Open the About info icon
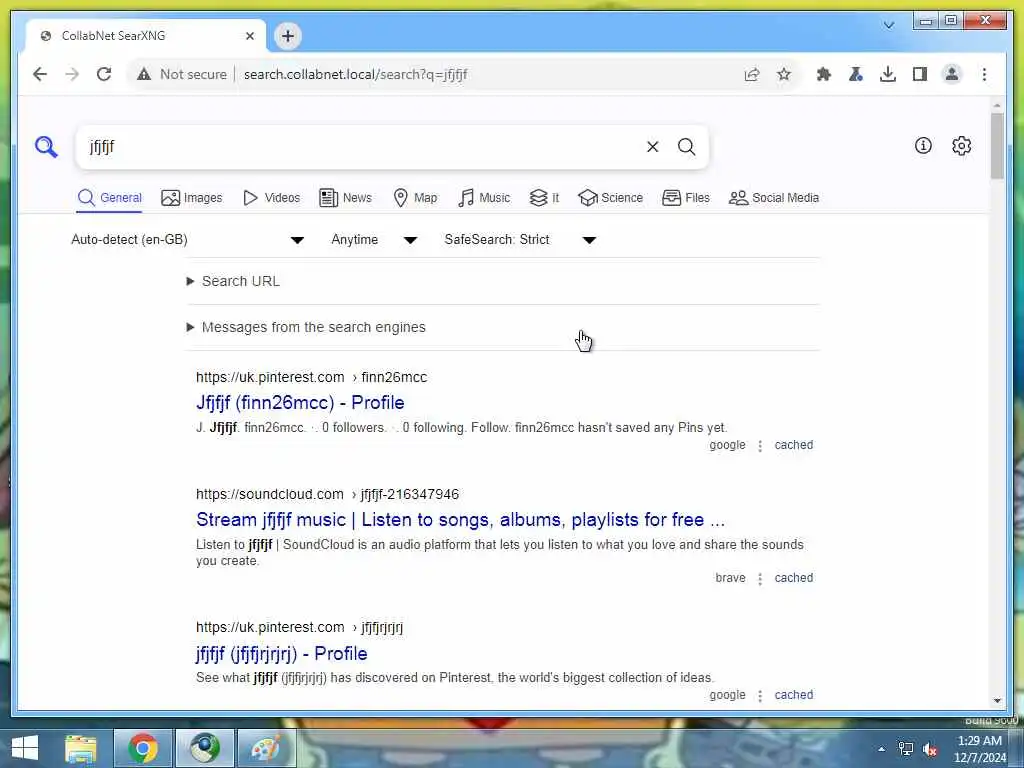 (923, 146)
